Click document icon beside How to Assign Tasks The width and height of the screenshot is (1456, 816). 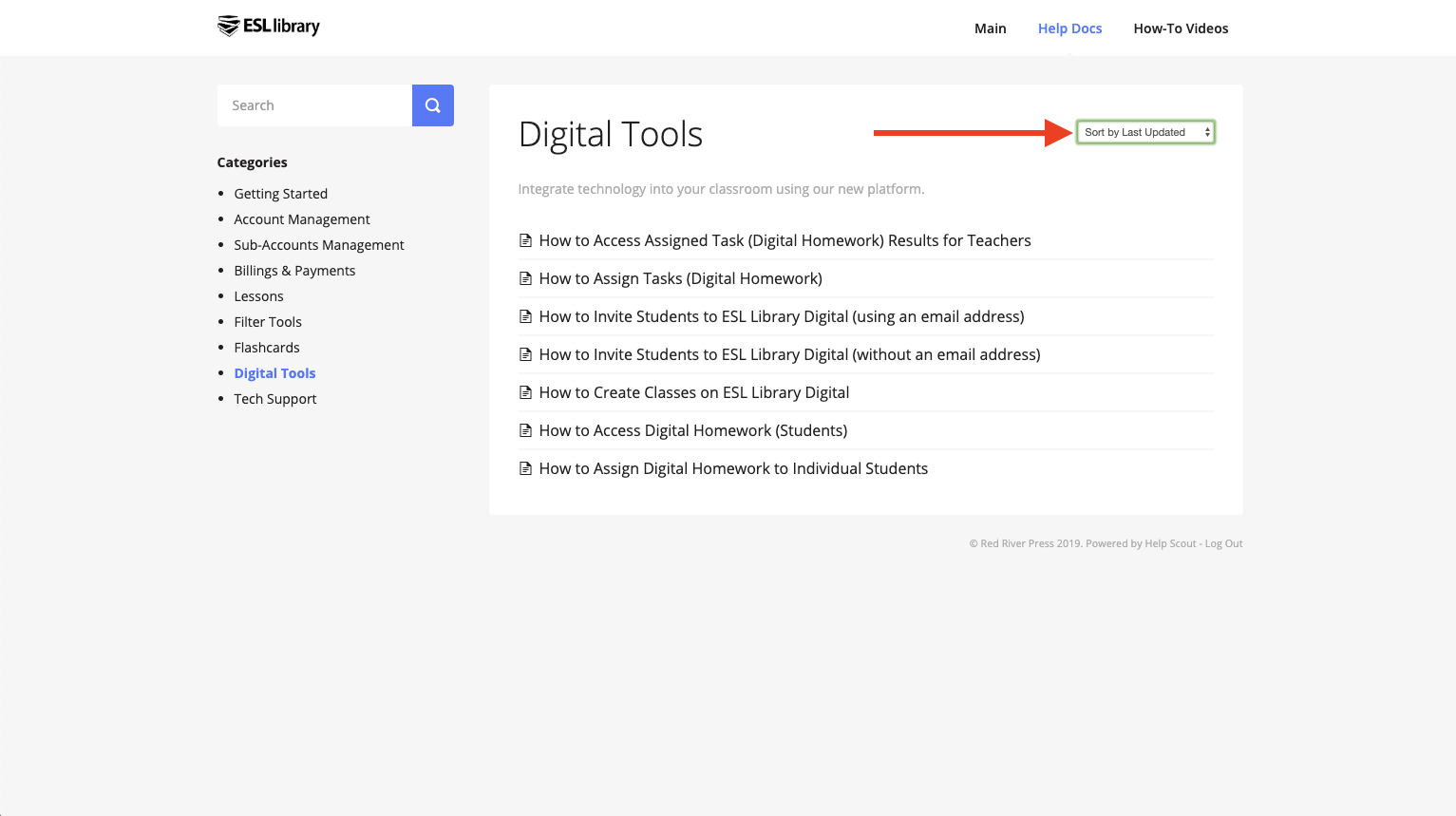pyautogui.click(x=525, y=278)
